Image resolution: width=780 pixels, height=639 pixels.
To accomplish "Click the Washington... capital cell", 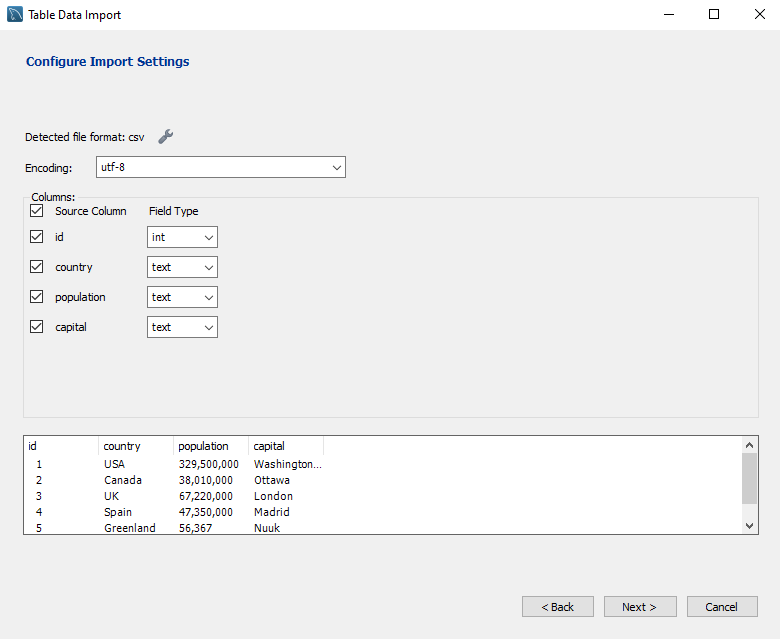I will click(288, 464).
